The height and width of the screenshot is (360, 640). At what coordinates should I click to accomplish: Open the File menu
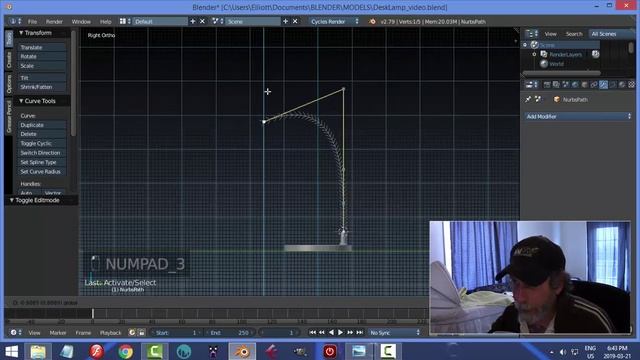tap(32, 22)
